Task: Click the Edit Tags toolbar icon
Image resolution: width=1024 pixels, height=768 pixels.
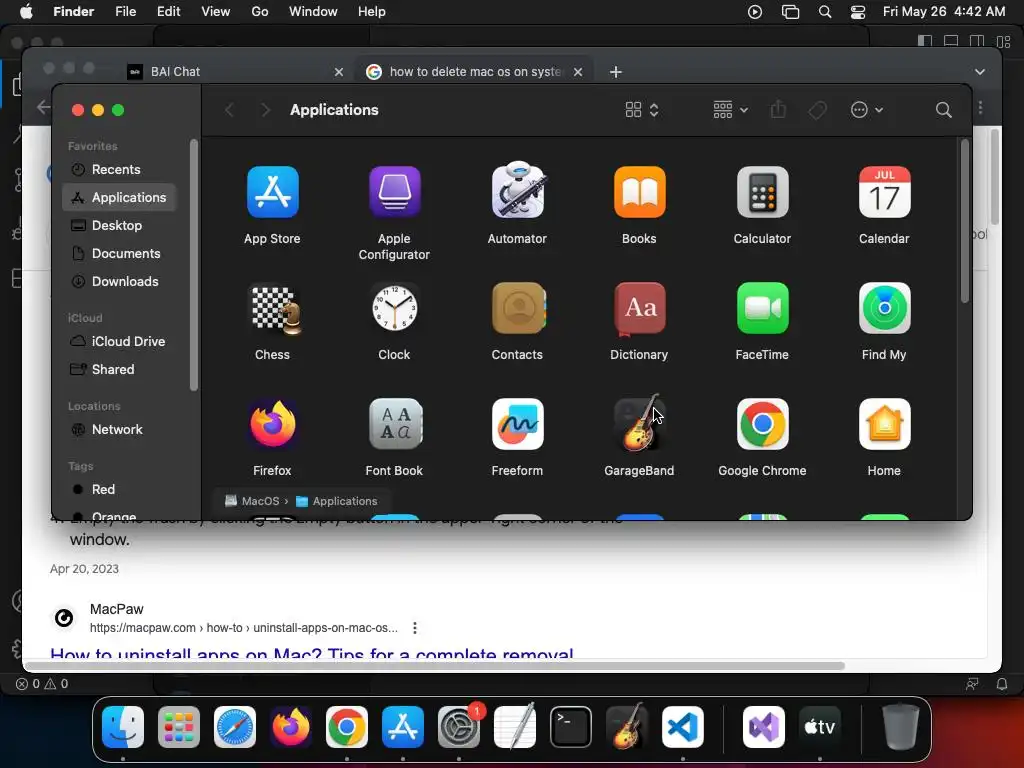Action: tap(817, 110)
